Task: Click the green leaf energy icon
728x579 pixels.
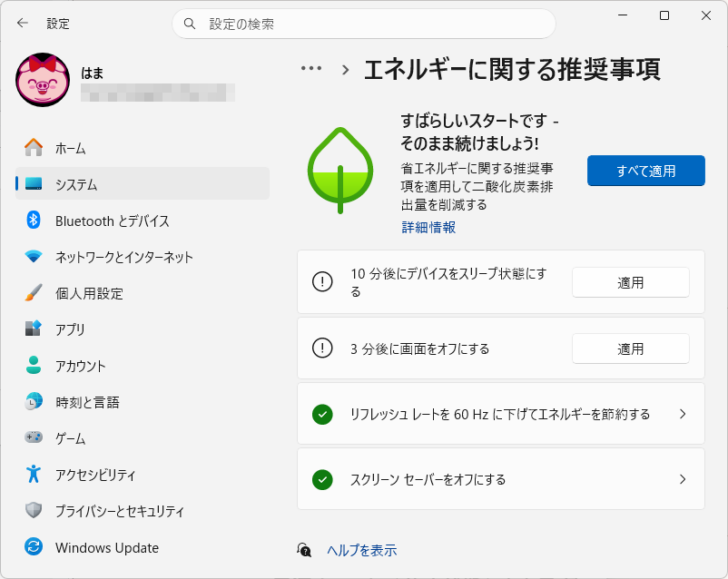Action: (340, 170)
